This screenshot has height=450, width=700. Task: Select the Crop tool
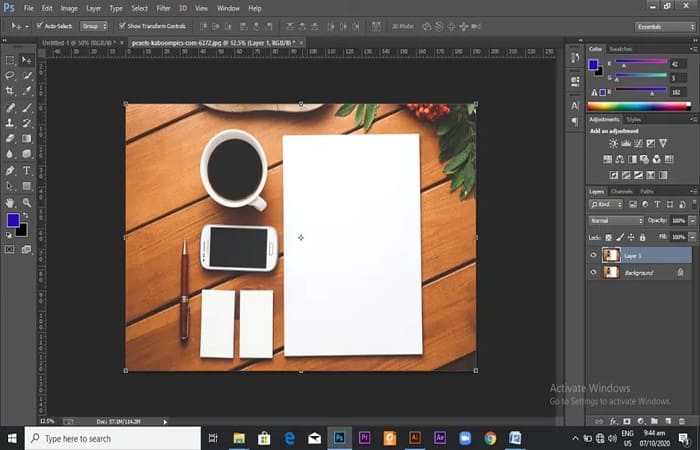tap(10, 91)
